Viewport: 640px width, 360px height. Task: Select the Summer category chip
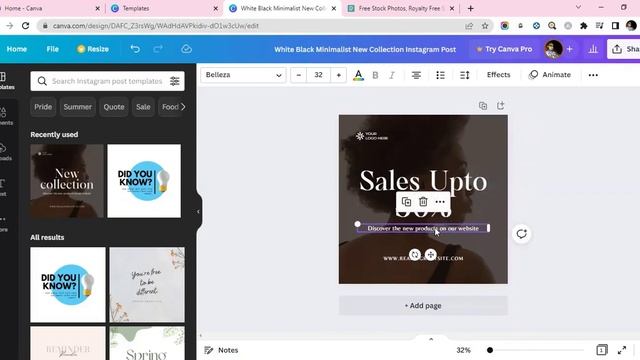pos(78,107)
